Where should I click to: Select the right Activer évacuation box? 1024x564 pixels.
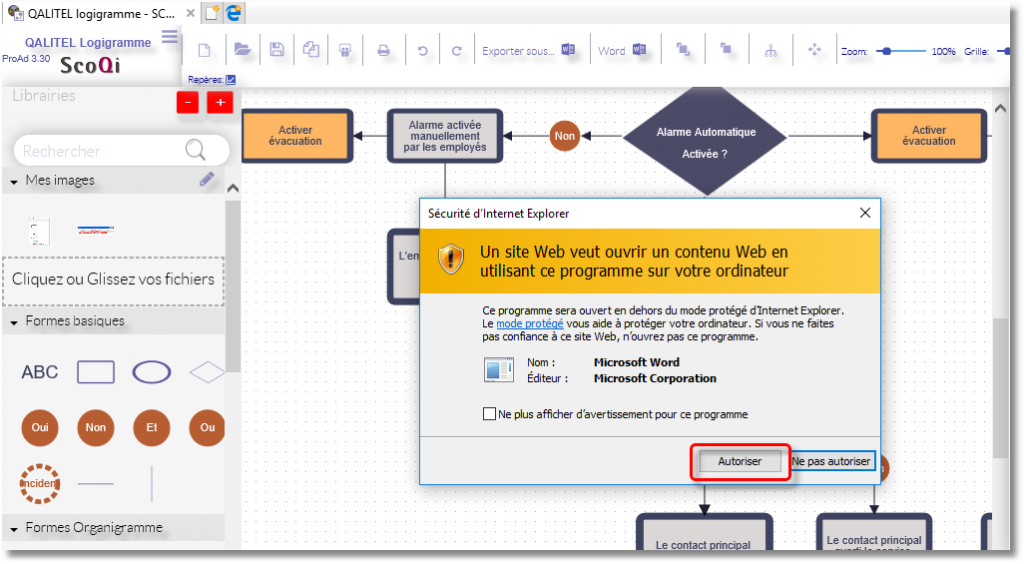(929, 136)
